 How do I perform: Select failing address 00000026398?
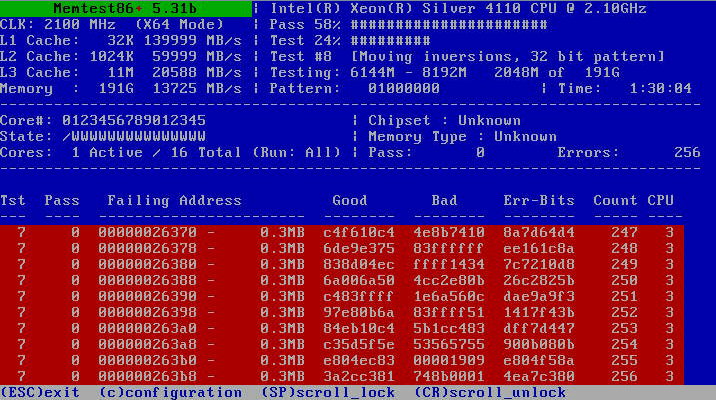click(x=147, y=312)
